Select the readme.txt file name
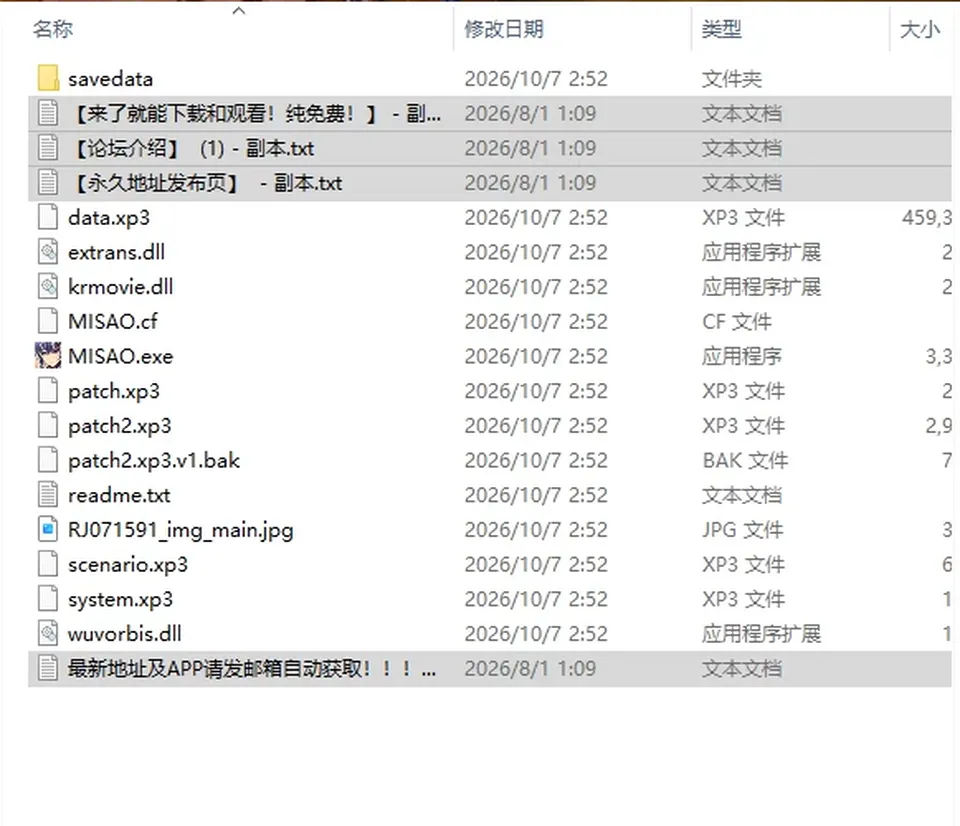Viewport: 960px width, 826px height. [119, 495]
